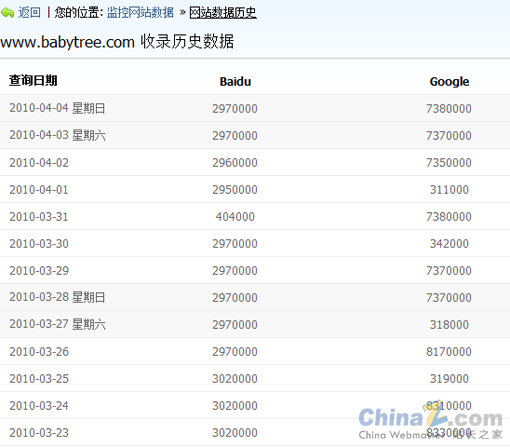Open 网站数据历史 breadcrumb link
Image resolution: width=510 pixels, height=447 pixels.
pos(223,13)
